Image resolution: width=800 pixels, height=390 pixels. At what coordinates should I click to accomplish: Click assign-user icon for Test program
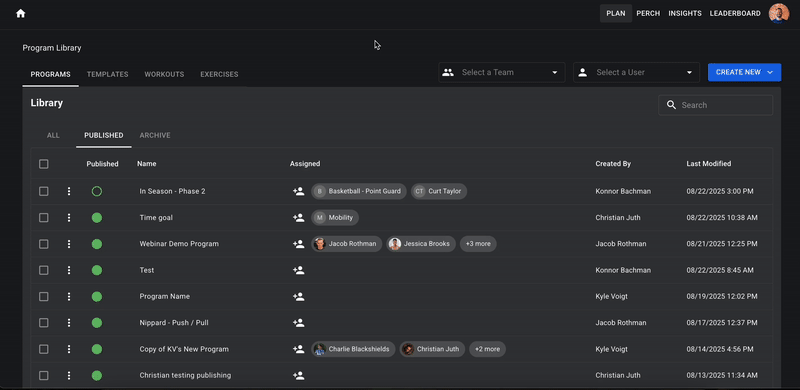(x=298, y=271)
